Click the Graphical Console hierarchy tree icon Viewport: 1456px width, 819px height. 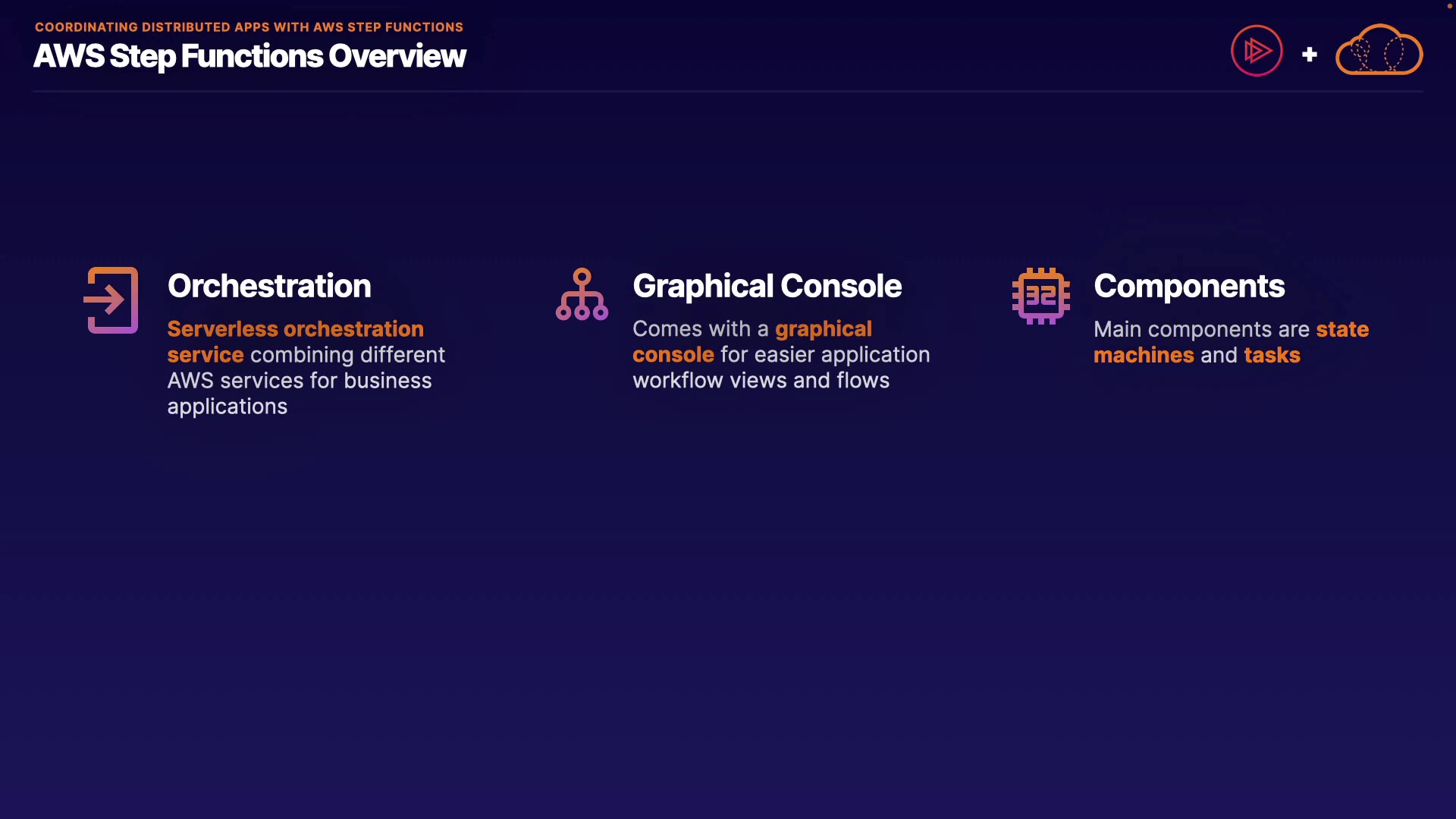(x=582, y=294)
